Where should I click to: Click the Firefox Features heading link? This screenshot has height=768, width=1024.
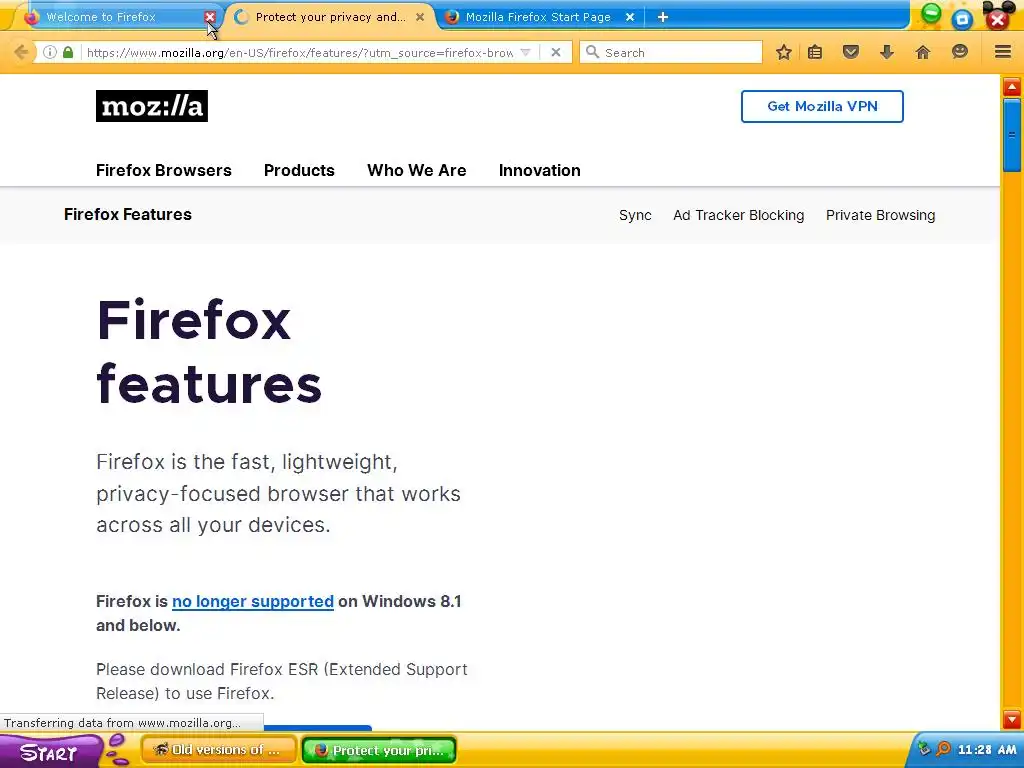click(128, 214)
